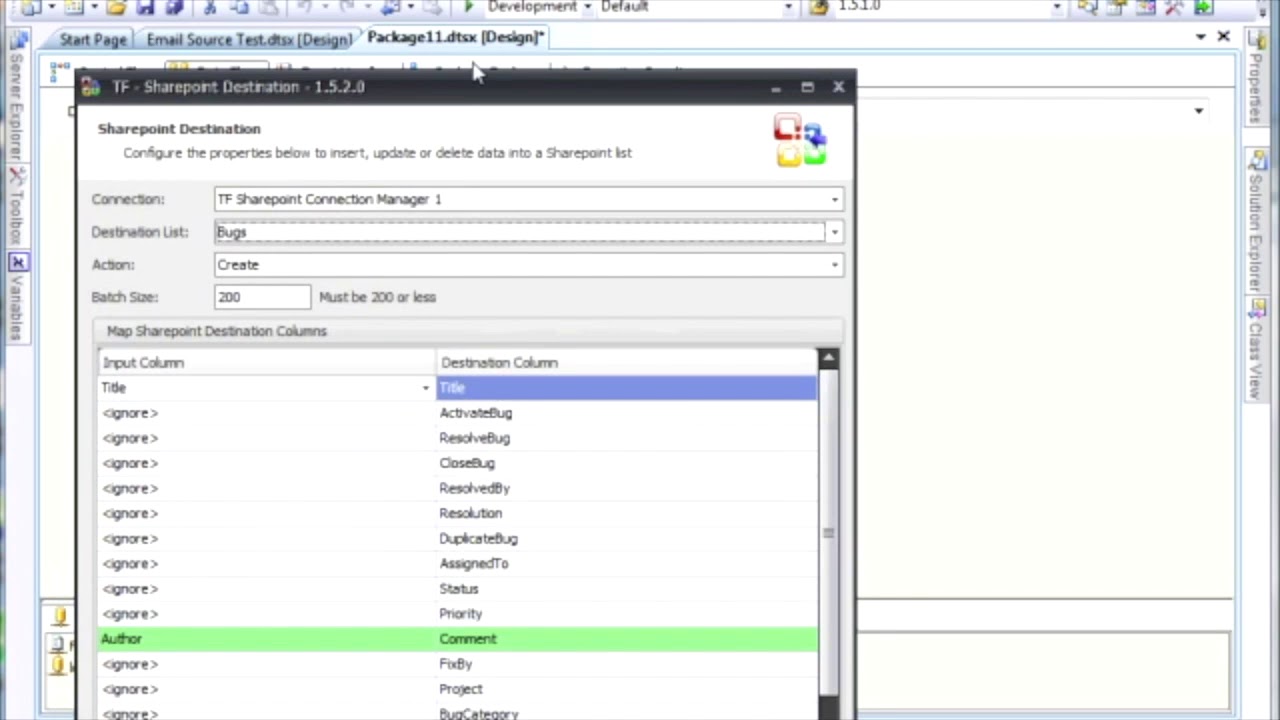
Task: Switch to the Start Page tab
Action: point(93,39)
